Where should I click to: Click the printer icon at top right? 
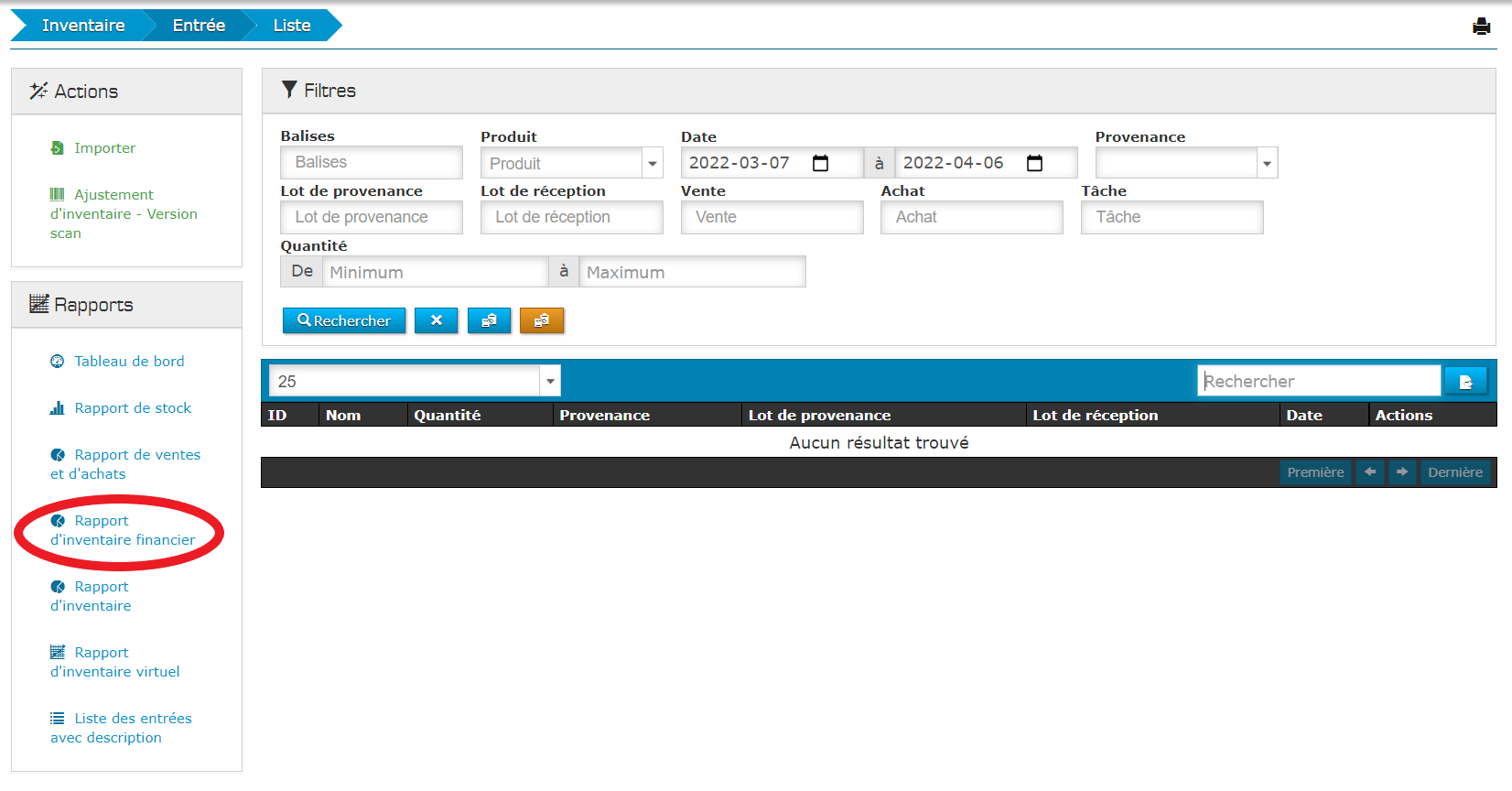(1481, 27)
